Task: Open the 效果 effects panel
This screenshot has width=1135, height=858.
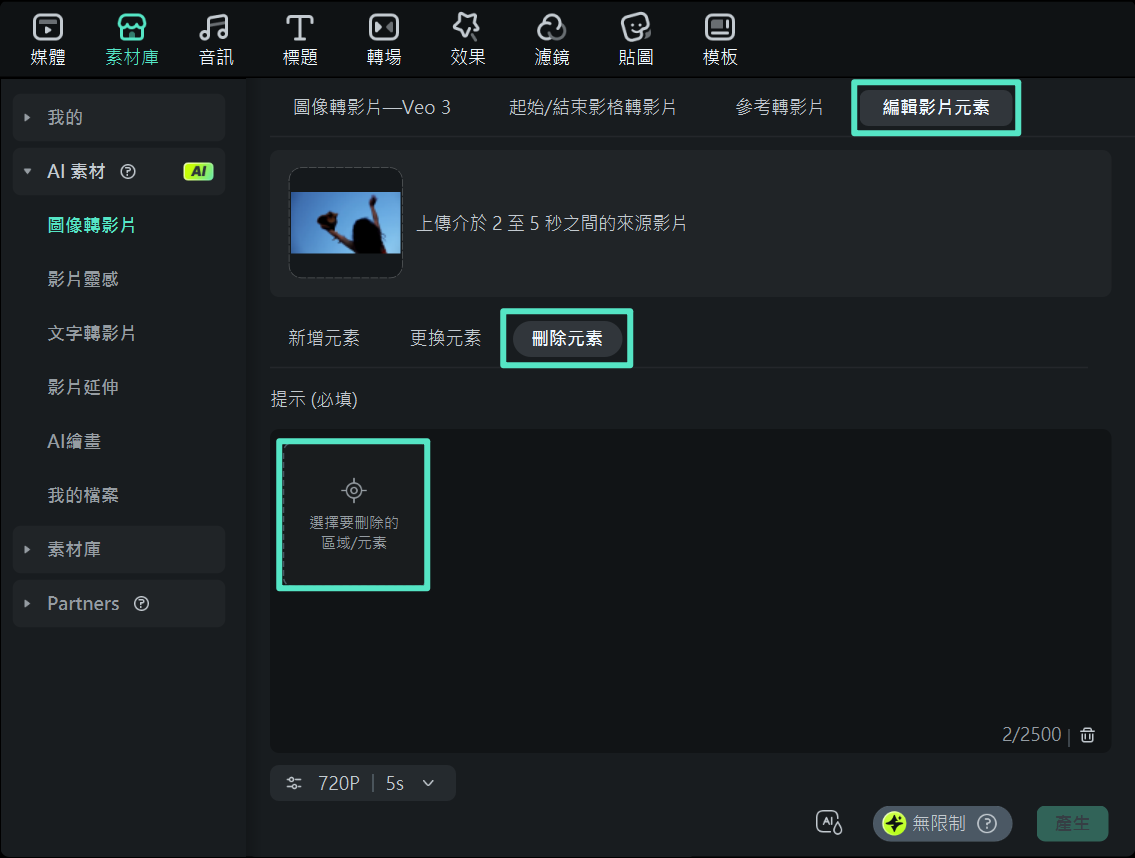Action: 467,38
